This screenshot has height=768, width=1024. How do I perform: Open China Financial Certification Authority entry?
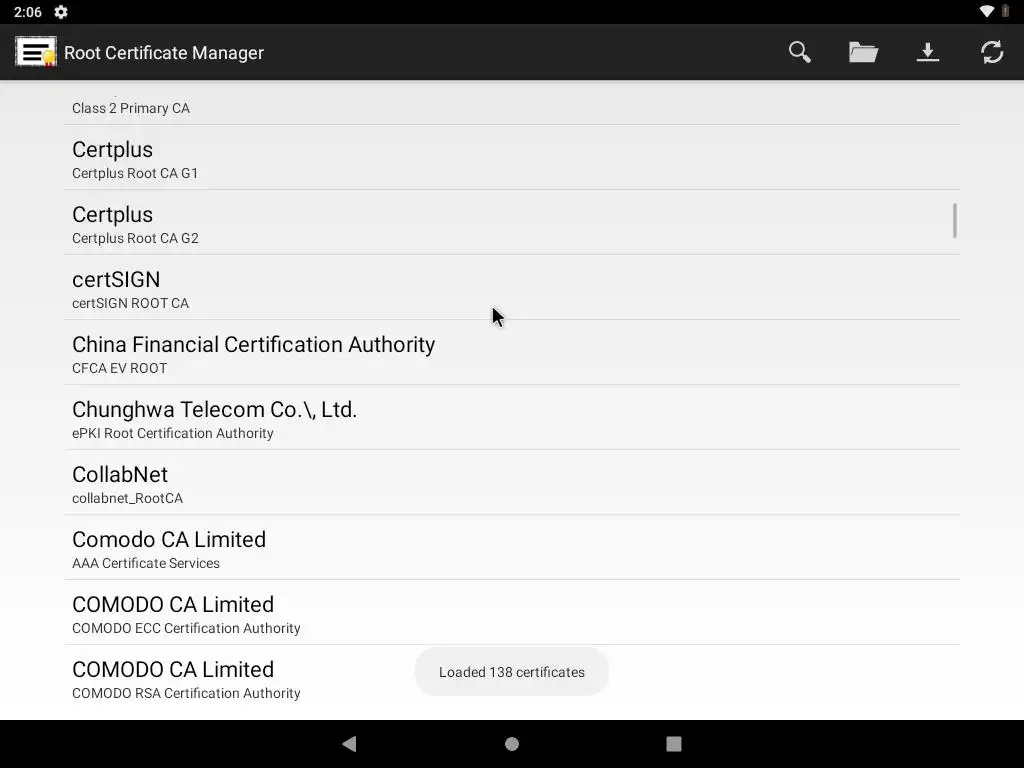click(512, 353)
